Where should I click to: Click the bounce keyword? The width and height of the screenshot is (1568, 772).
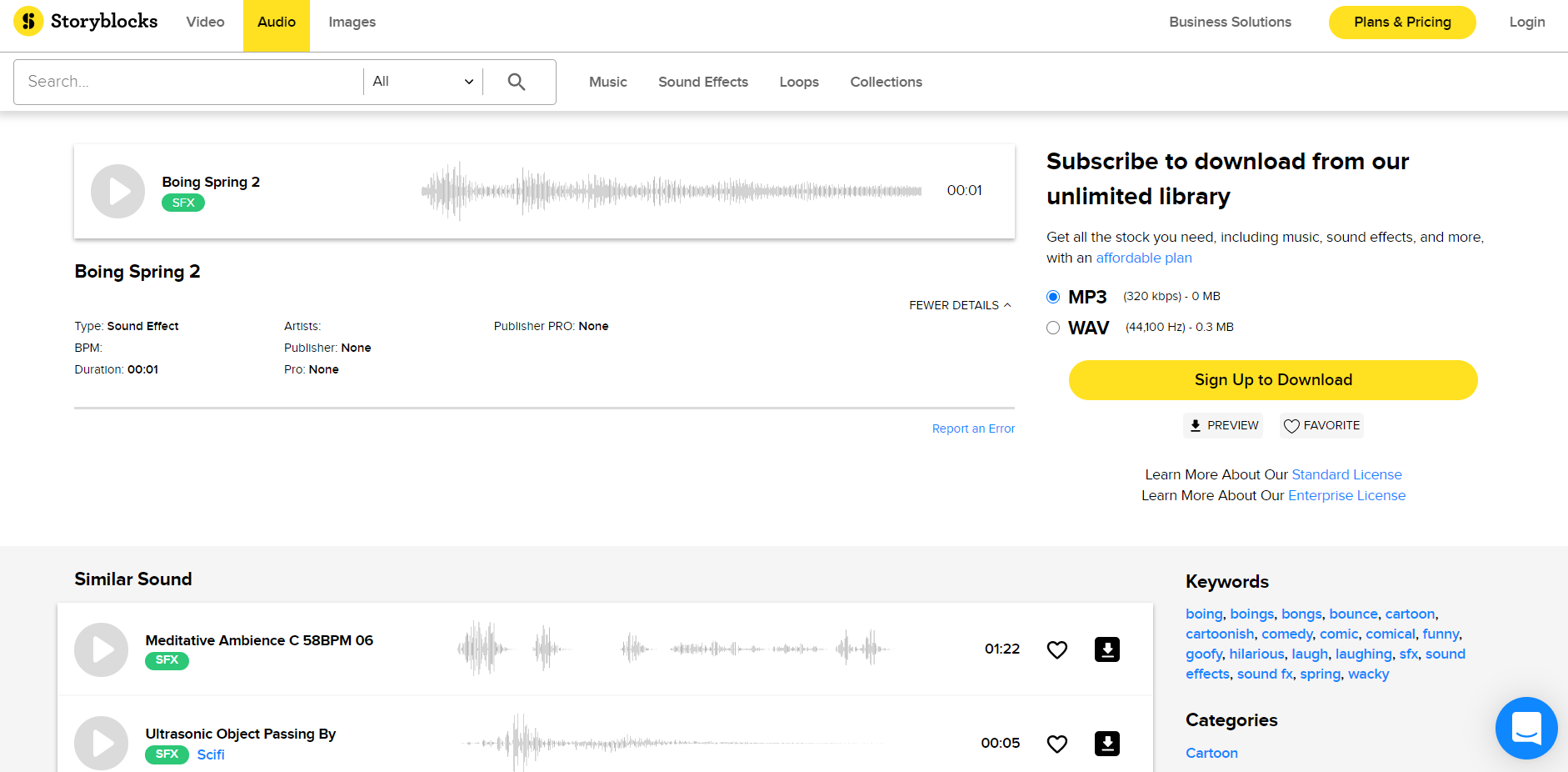click(1353, 614)
